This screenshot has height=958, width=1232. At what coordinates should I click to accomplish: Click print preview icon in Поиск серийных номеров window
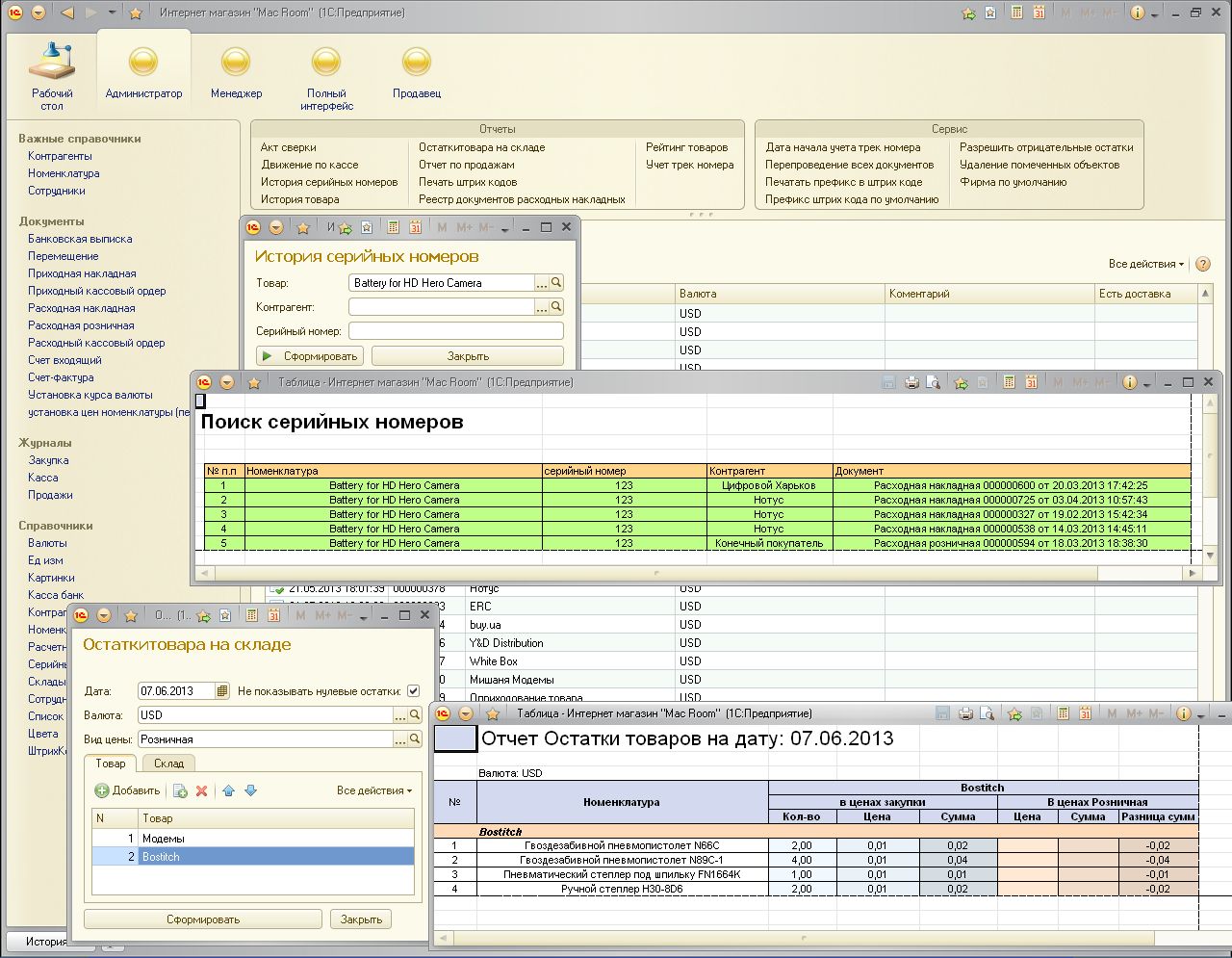pyautogui.click(x=933, y=382)
